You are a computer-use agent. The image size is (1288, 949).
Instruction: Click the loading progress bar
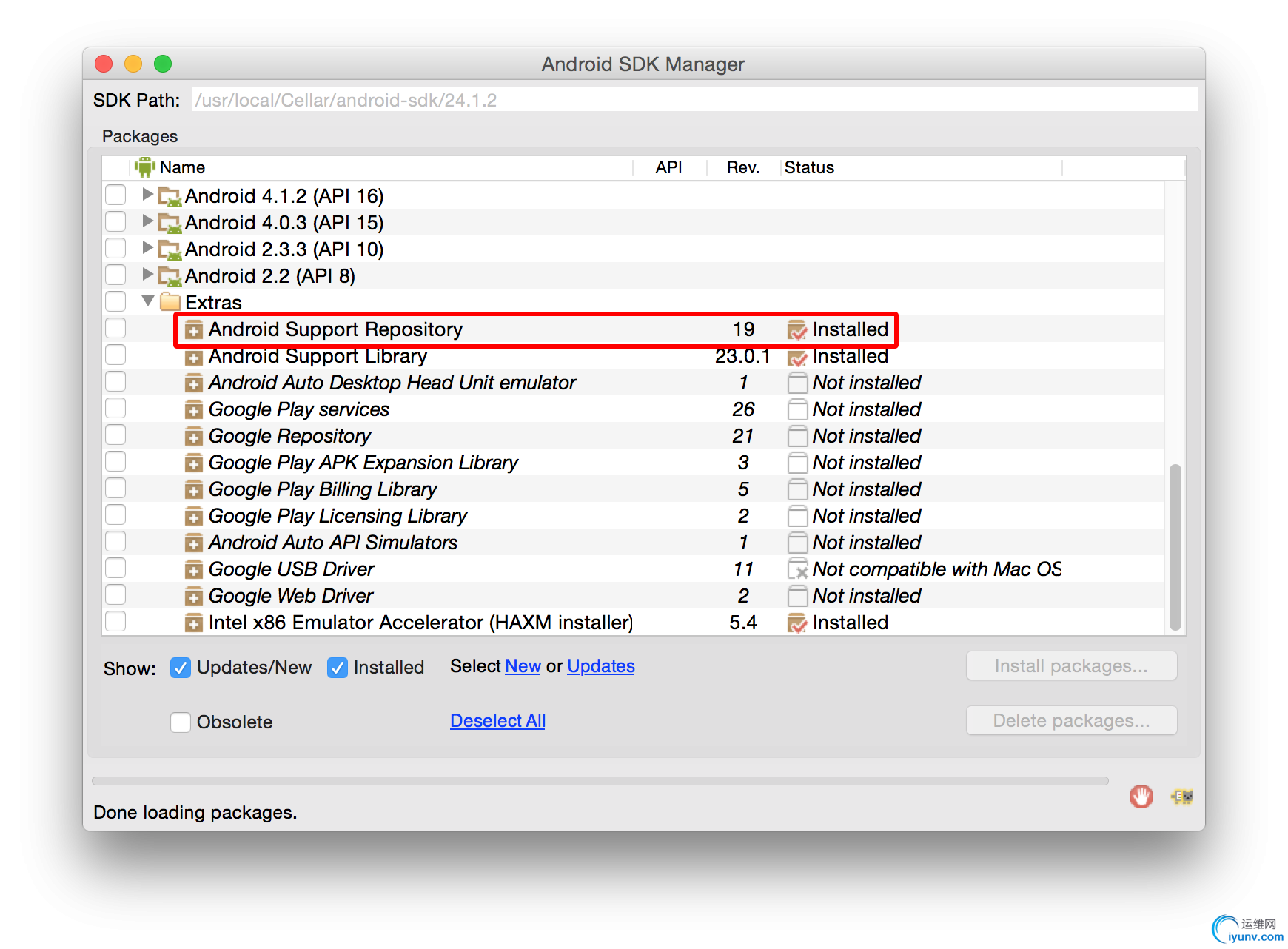(600, 781)
